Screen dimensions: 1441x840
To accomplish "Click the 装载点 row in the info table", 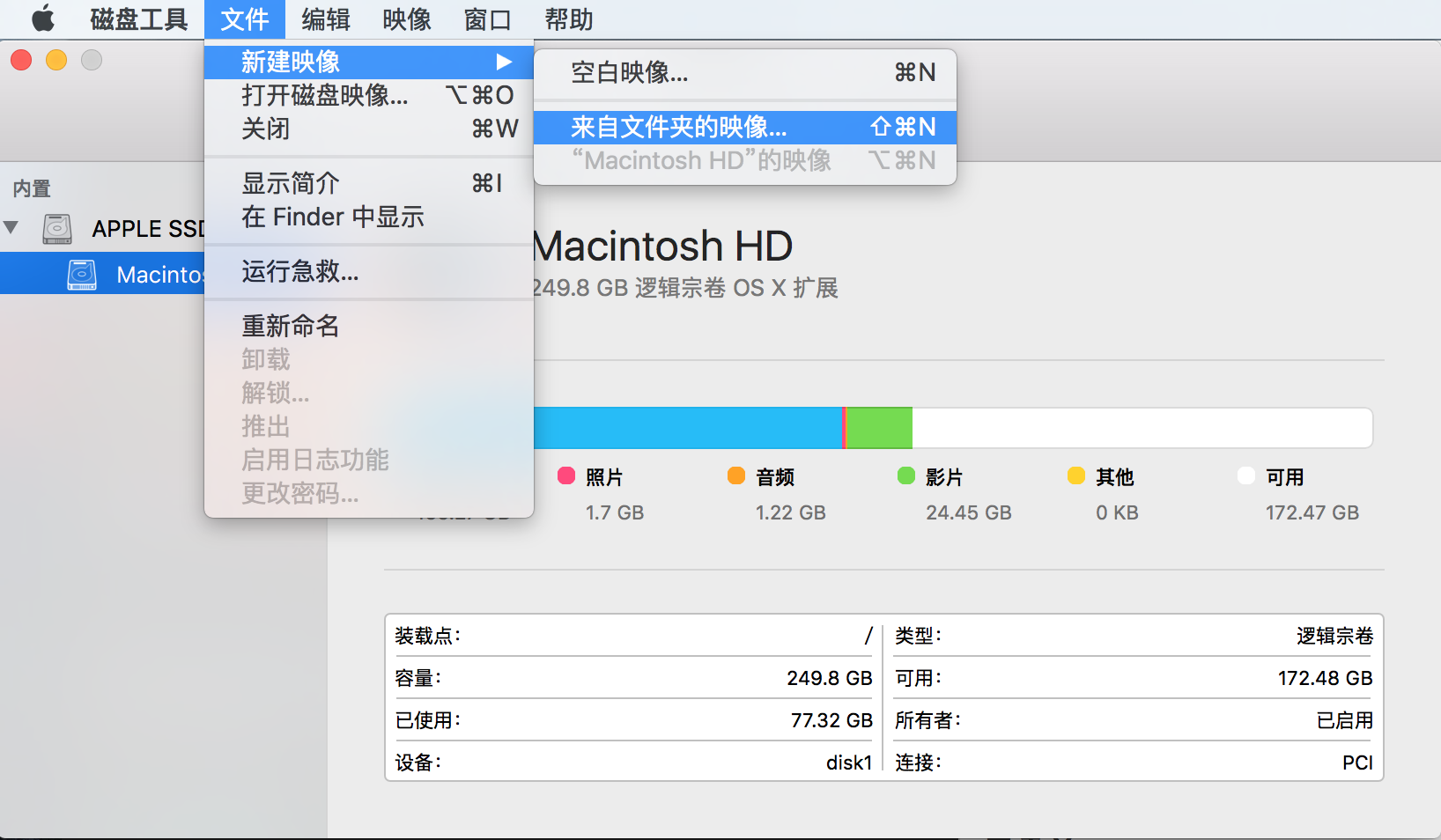I will (x=633, y=636).
